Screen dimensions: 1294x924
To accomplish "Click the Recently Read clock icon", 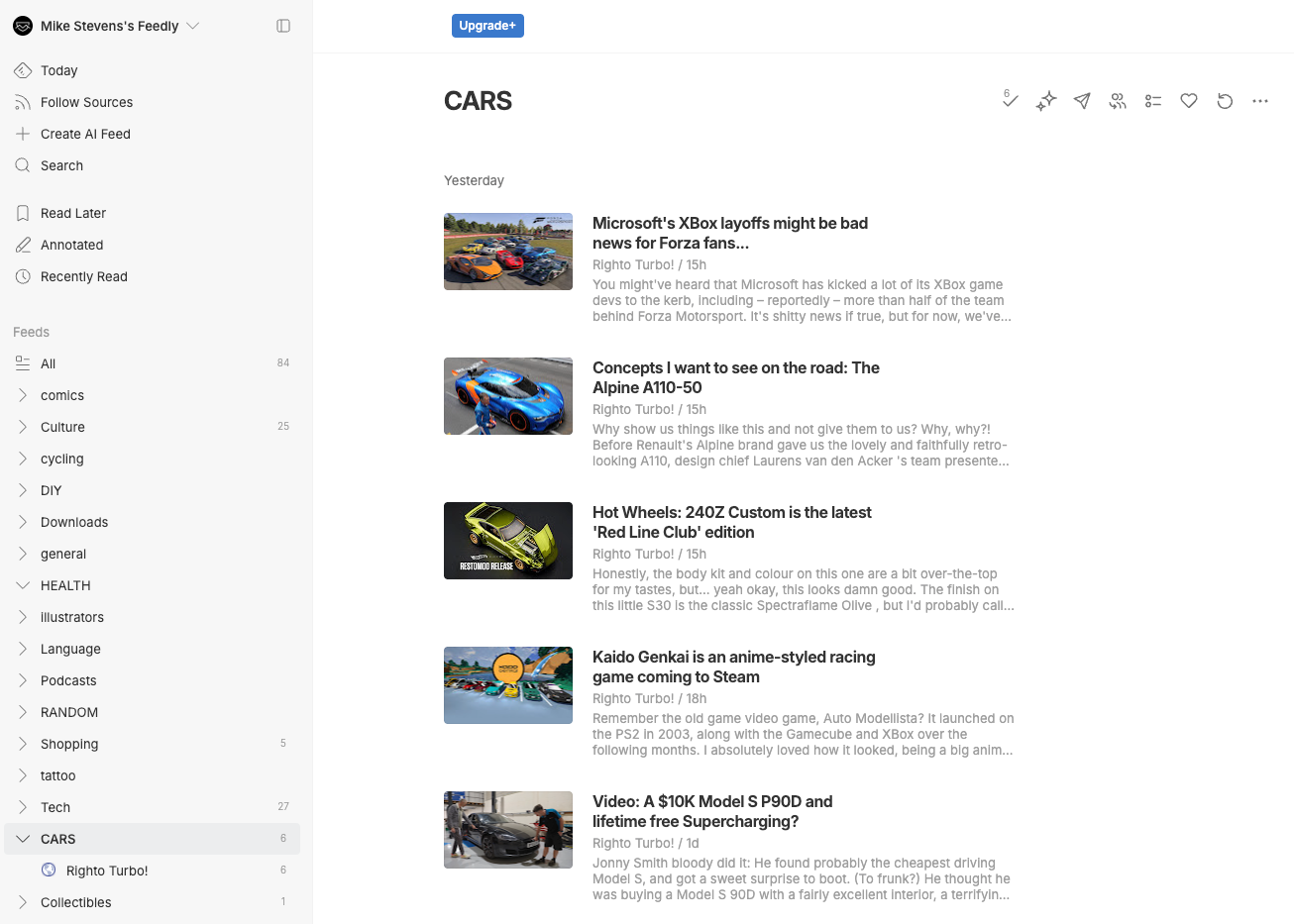I will pos(23,276).
